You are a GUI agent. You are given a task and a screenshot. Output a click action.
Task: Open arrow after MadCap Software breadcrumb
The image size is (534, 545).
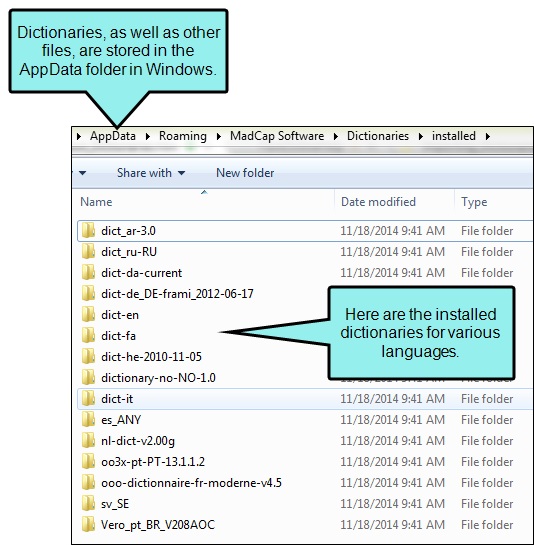(x=336, y=136)
